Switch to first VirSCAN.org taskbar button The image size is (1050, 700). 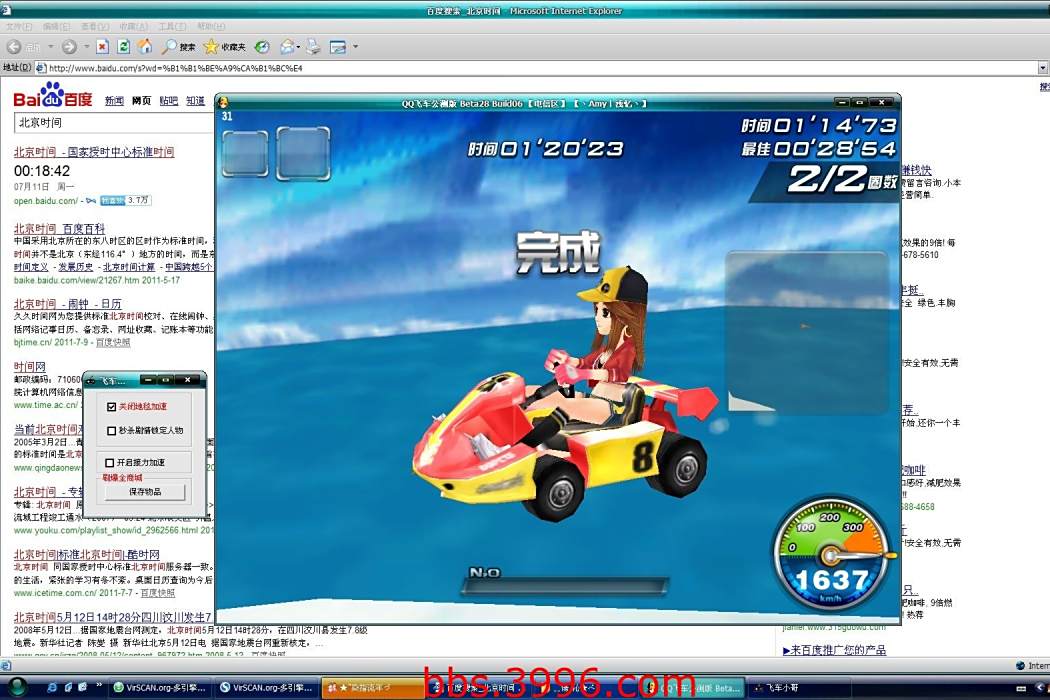point(160,687)
